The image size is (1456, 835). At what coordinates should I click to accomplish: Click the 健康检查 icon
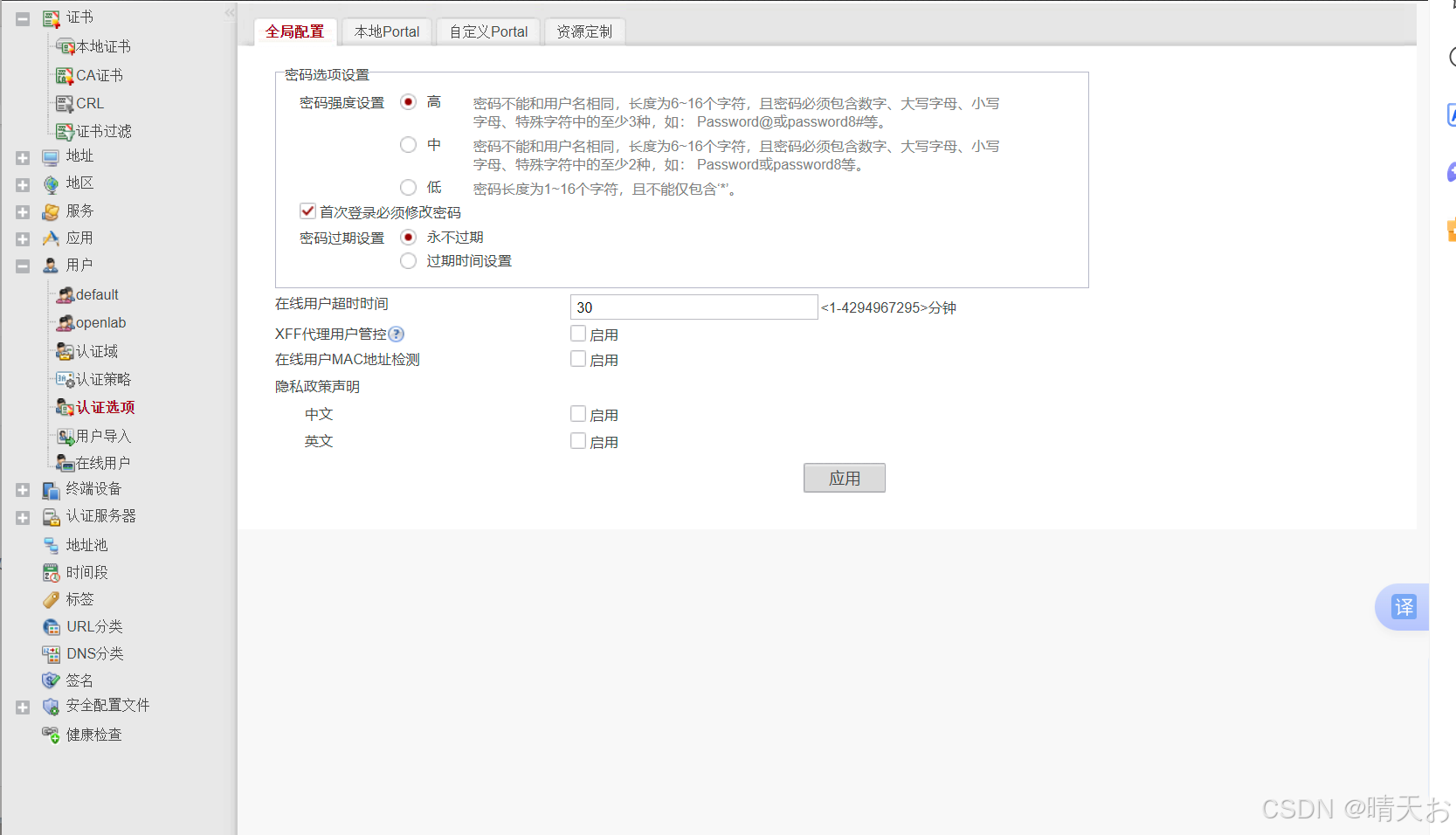click(x=51, y=735)
